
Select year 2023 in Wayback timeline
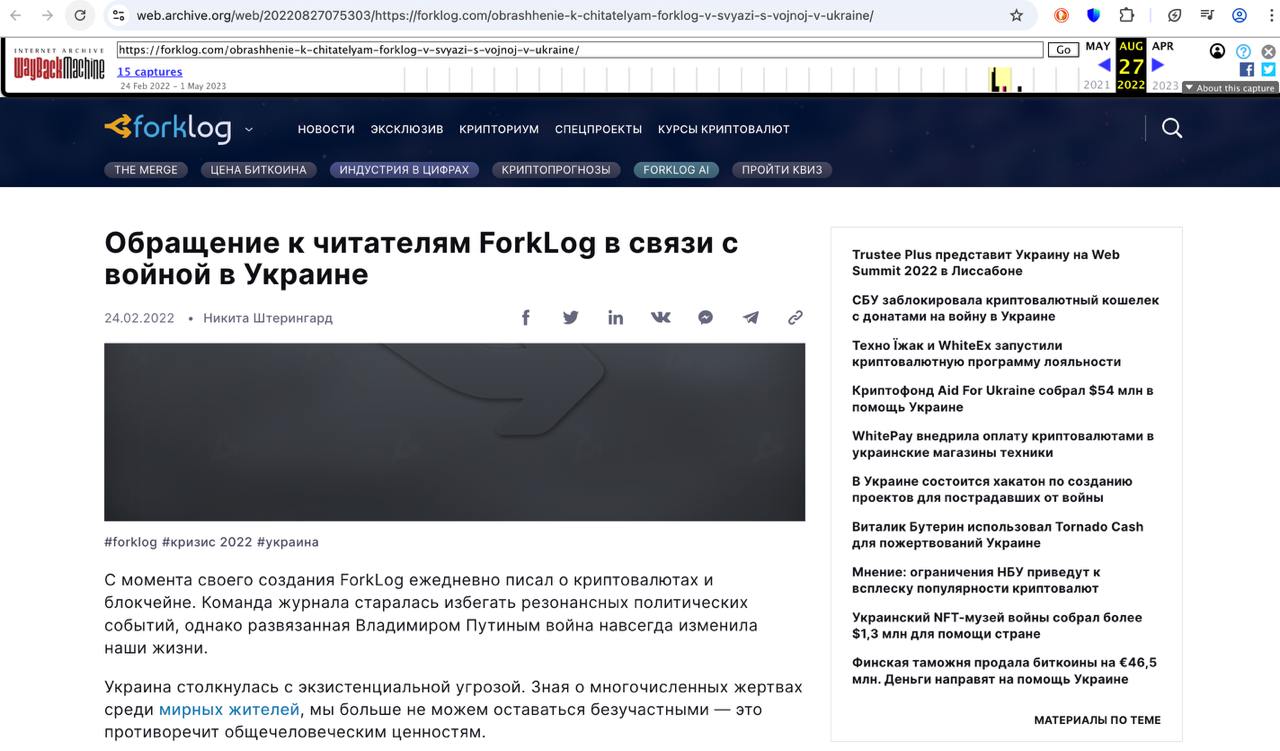click(x=1165, y=85)
